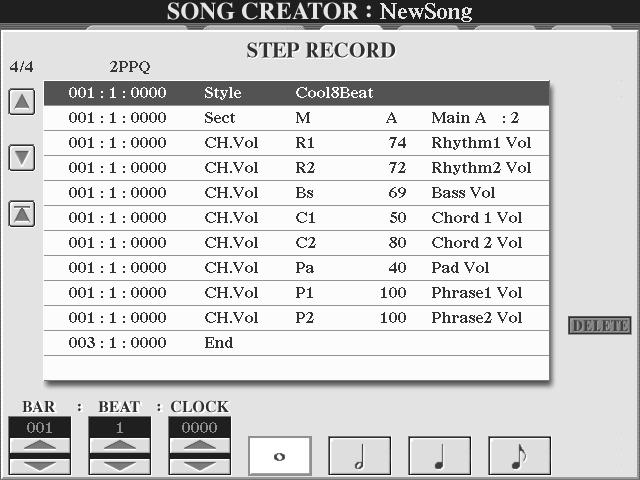Click the value 69 in the Bs row
The height and width of the screenshot is (480, 640).
pyautogui.click(x=397, y=193)
